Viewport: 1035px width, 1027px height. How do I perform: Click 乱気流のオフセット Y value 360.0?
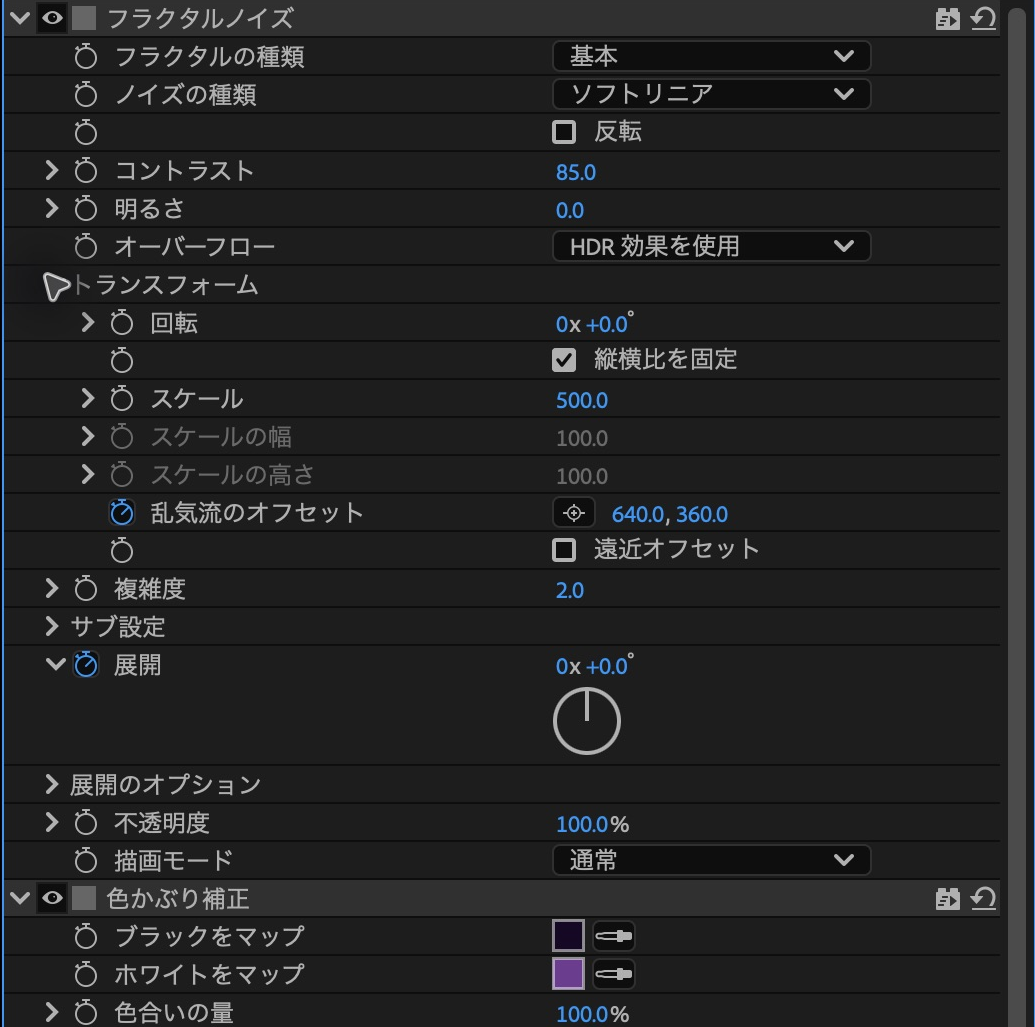point(702,515)
